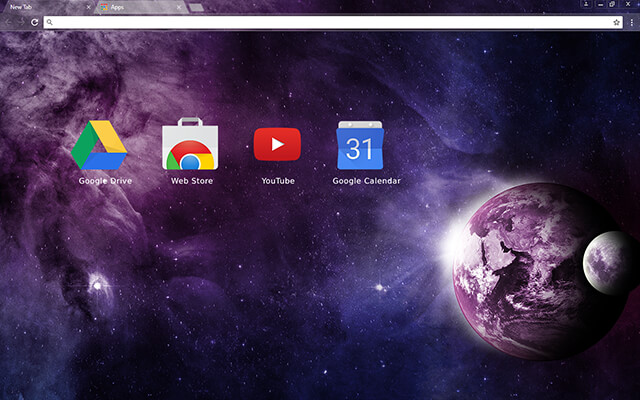Open the Chrome three-dot menu
The height and width of the screenshot is (400, 640).
(631, 23)
